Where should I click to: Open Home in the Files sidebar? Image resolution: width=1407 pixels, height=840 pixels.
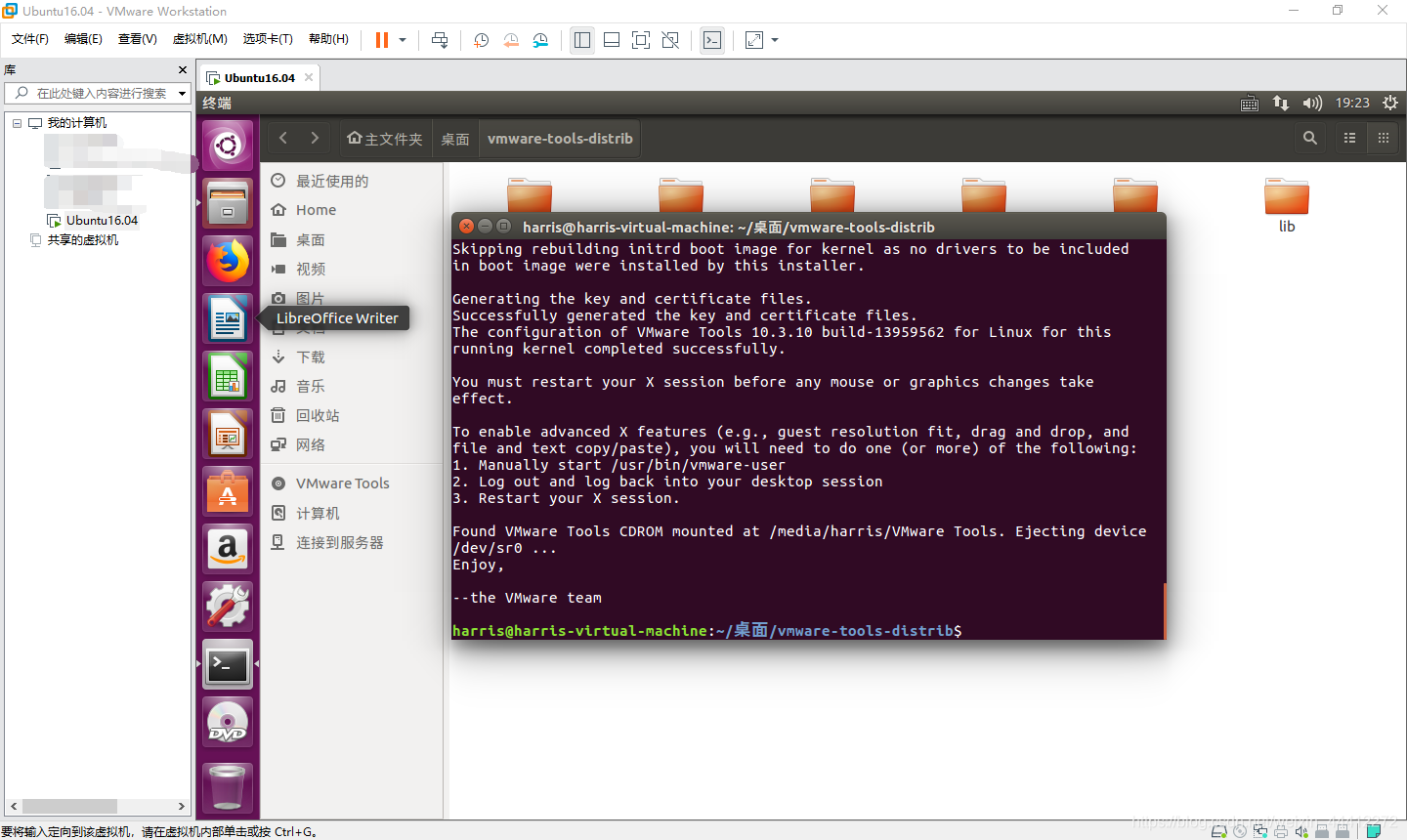(352, 210)
